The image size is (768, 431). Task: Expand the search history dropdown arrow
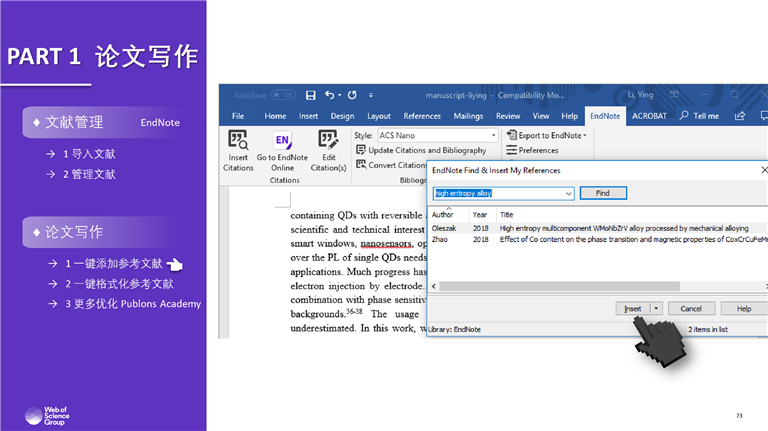coord(568,193)
